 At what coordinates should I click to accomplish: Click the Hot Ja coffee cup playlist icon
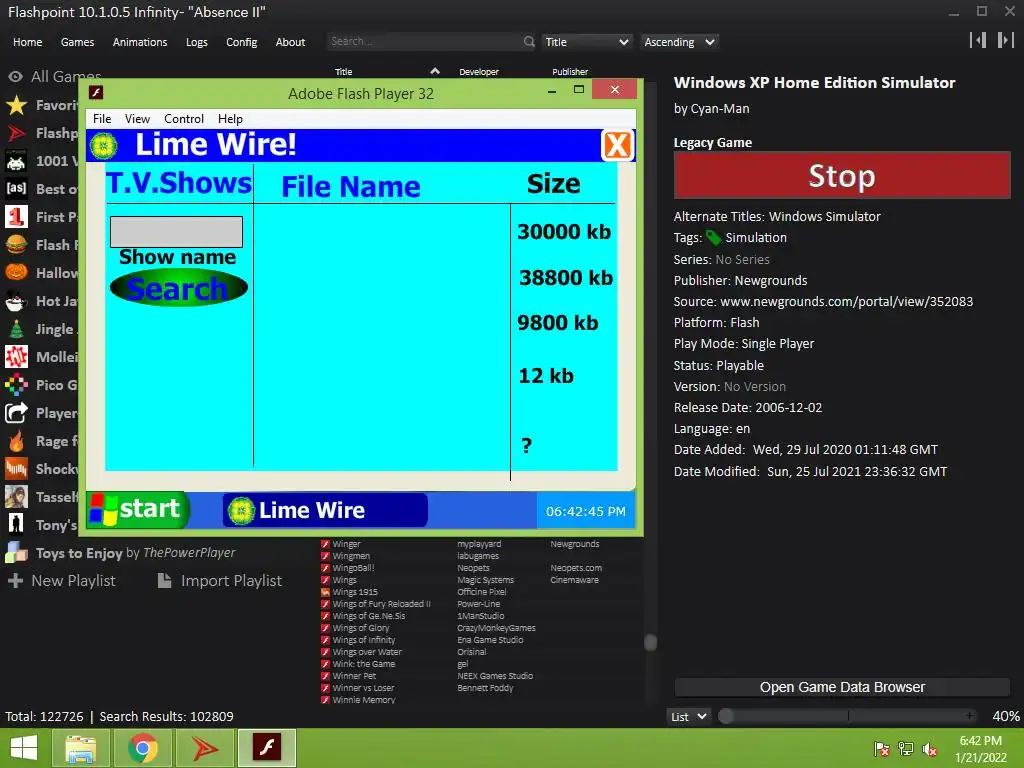point(16,301)
